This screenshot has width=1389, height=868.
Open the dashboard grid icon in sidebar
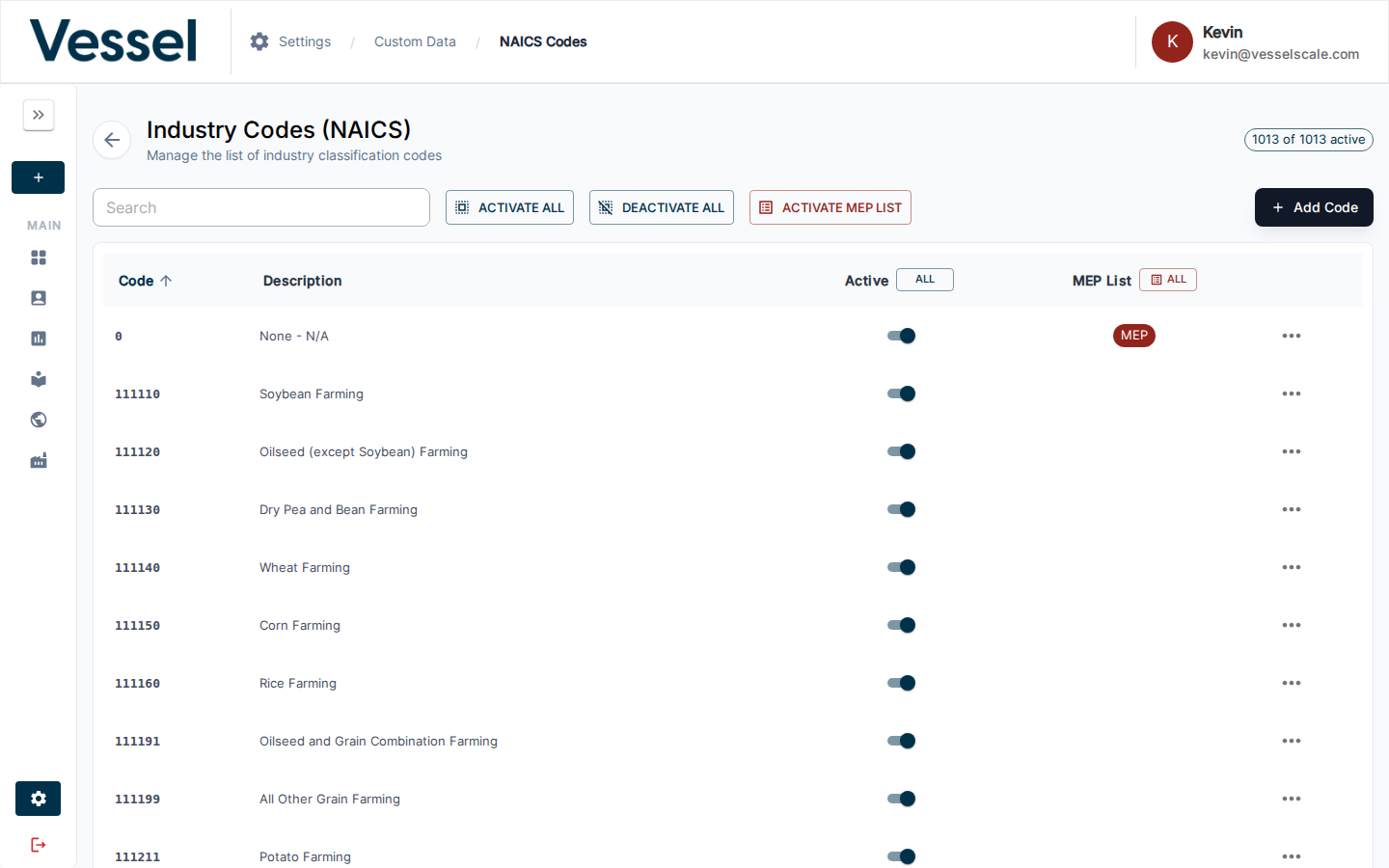[x=39, y=258]
